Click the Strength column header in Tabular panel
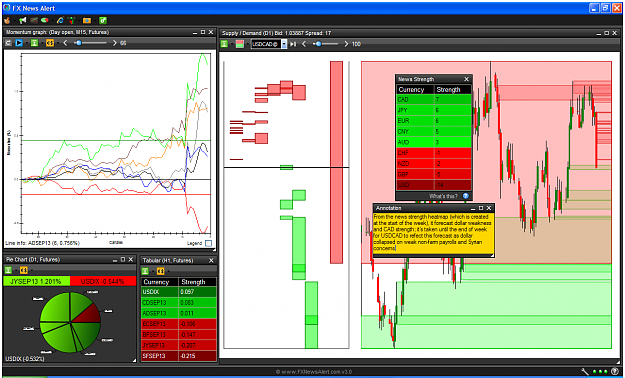This screenshot has height=378, width=625. (x=197, y=282)
